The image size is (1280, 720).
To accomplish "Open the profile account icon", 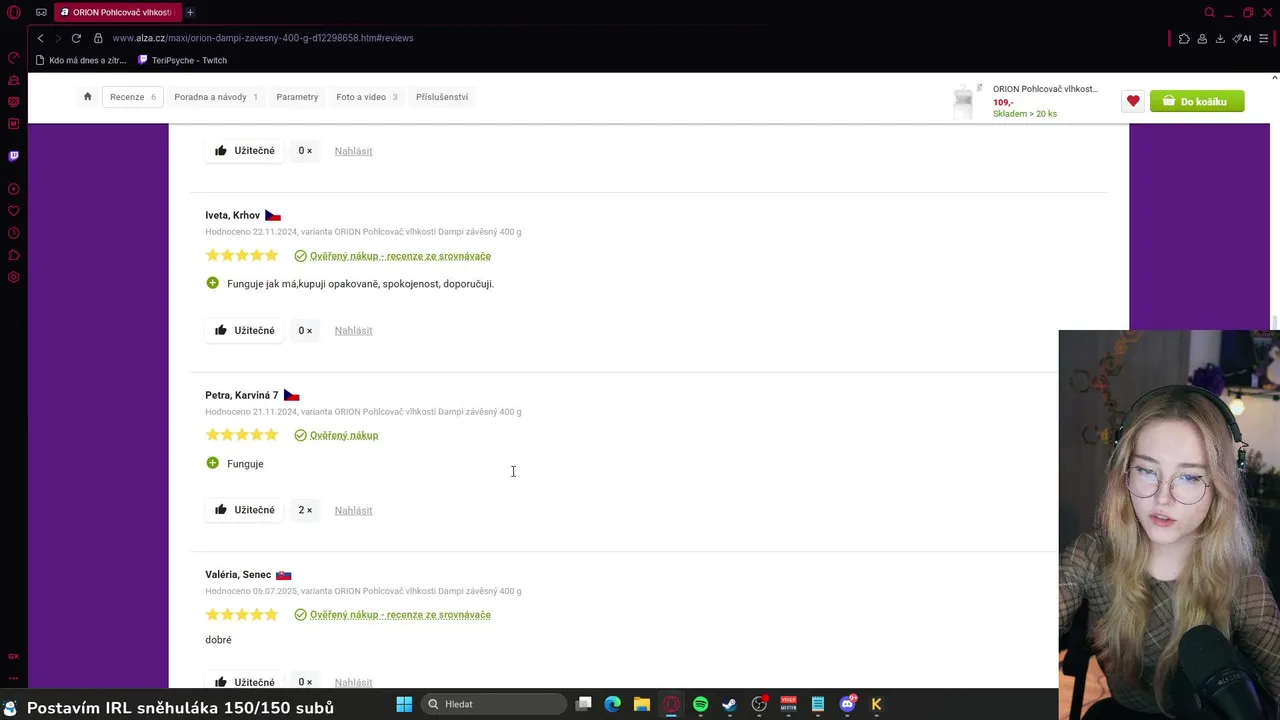I will [1202, 38].
